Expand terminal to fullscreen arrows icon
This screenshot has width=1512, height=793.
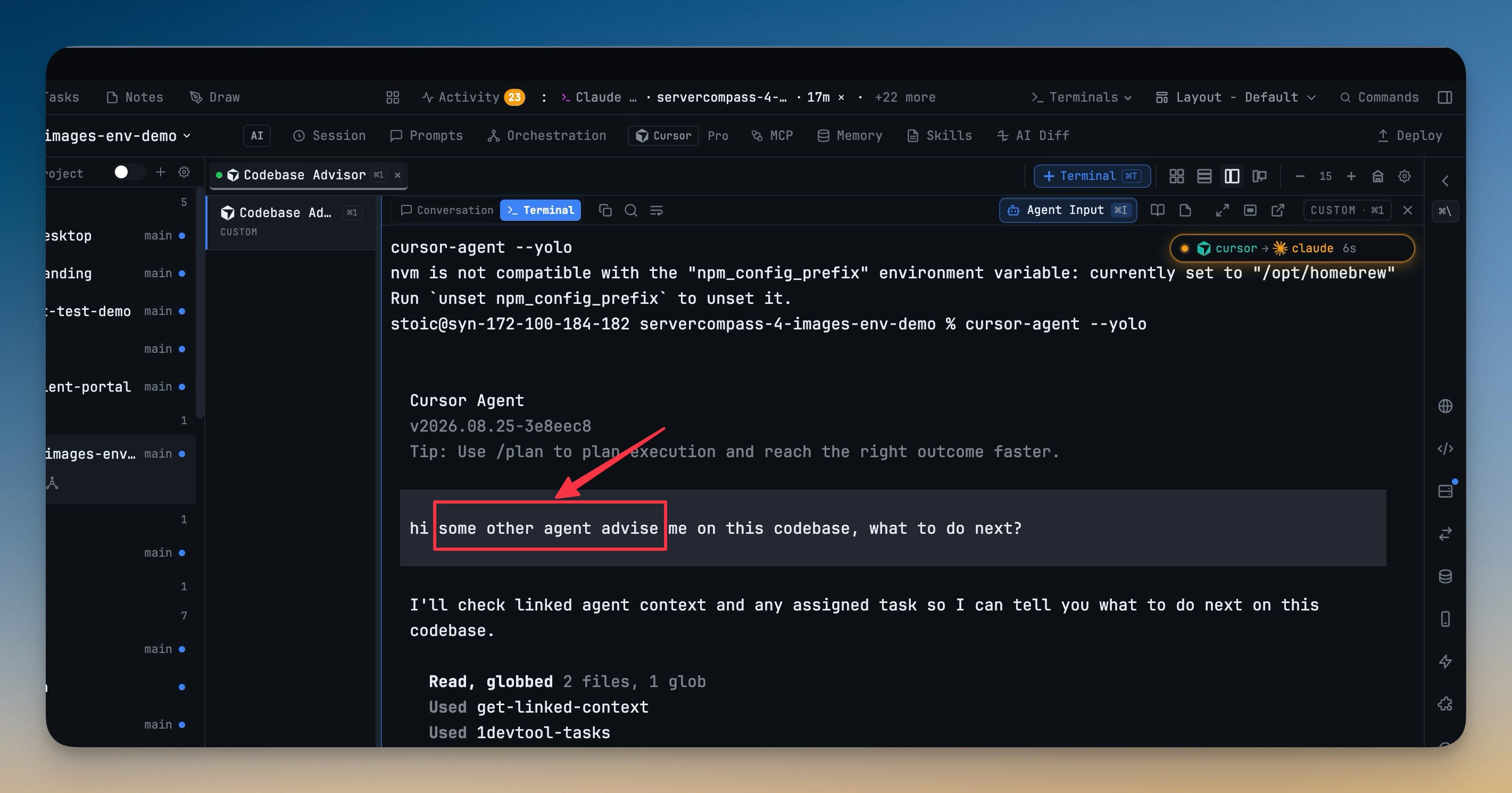coord(1222,210)
